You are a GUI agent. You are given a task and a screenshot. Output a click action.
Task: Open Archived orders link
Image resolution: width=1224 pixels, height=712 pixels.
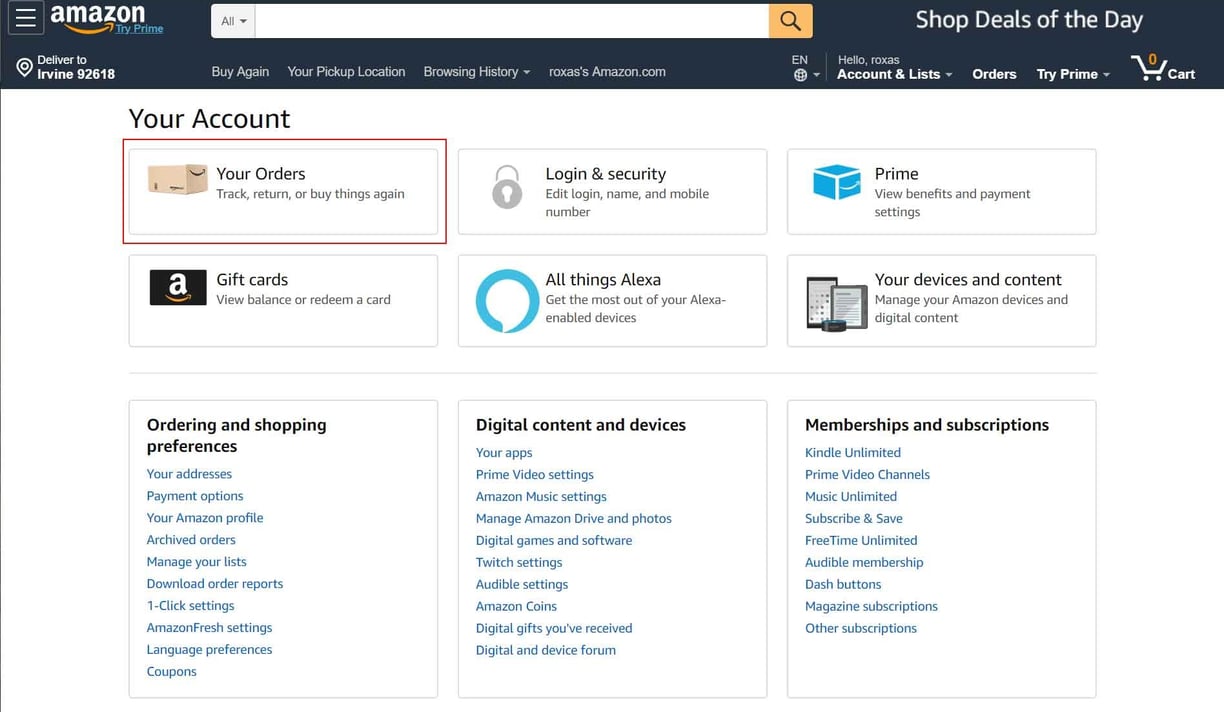tap(191, 540)
